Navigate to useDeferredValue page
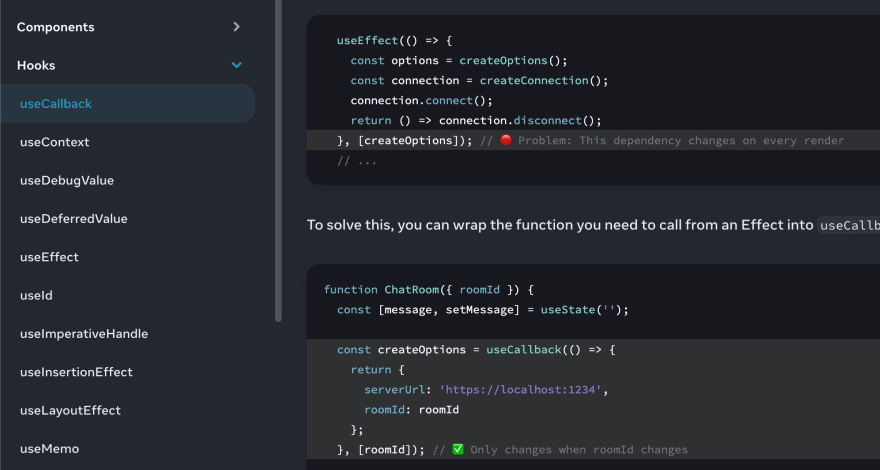 pos(74,218)
